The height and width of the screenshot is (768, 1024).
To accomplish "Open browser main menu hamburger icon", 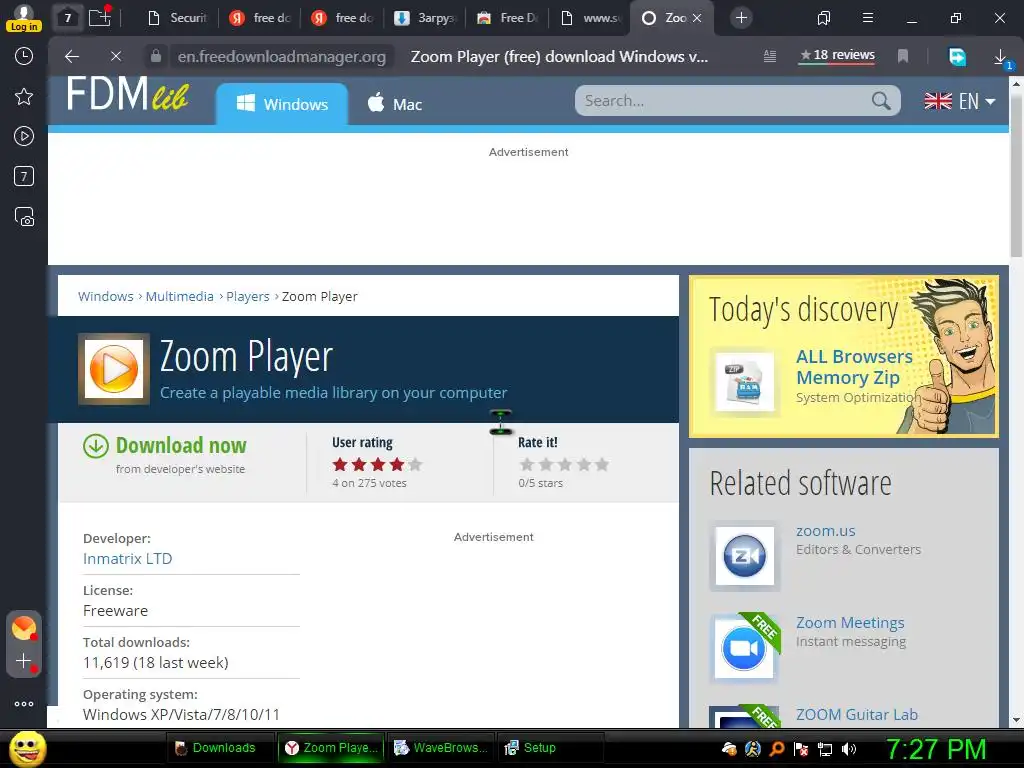I will (867, 18).
